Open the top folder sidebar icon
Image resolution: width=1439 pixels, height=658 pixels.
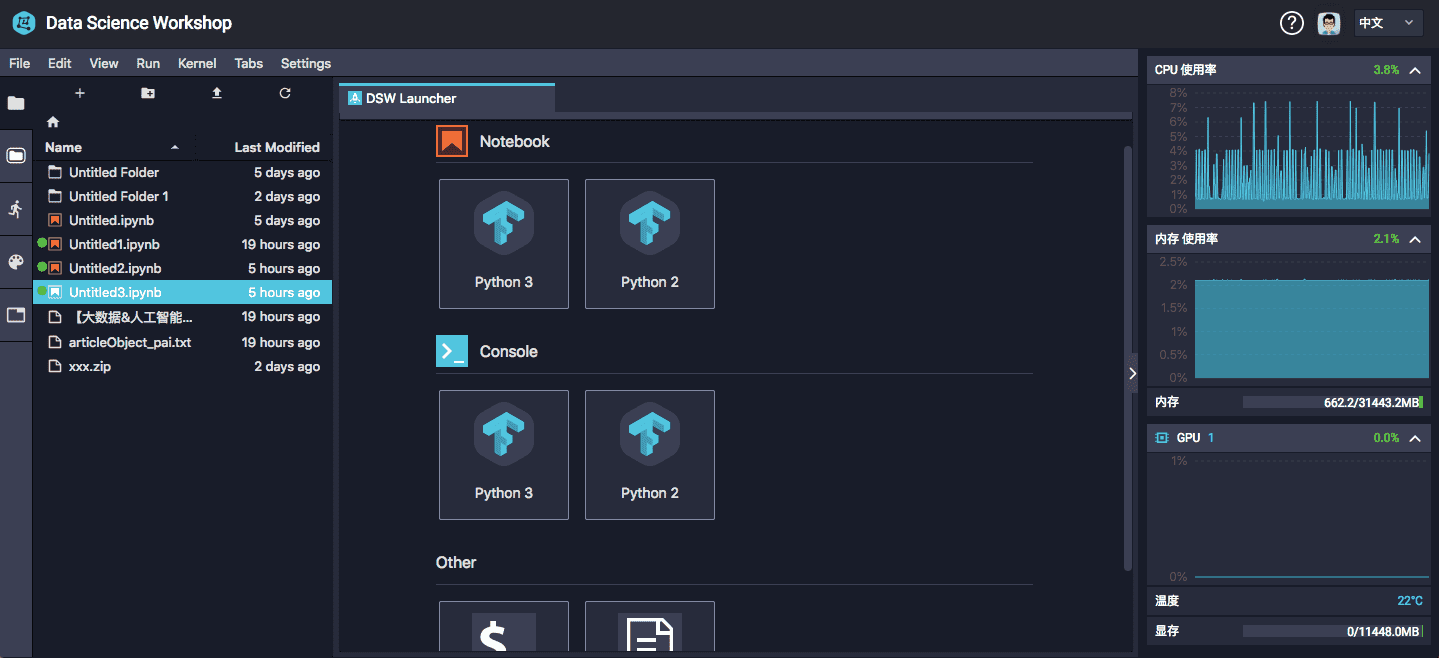coord(16,103)
